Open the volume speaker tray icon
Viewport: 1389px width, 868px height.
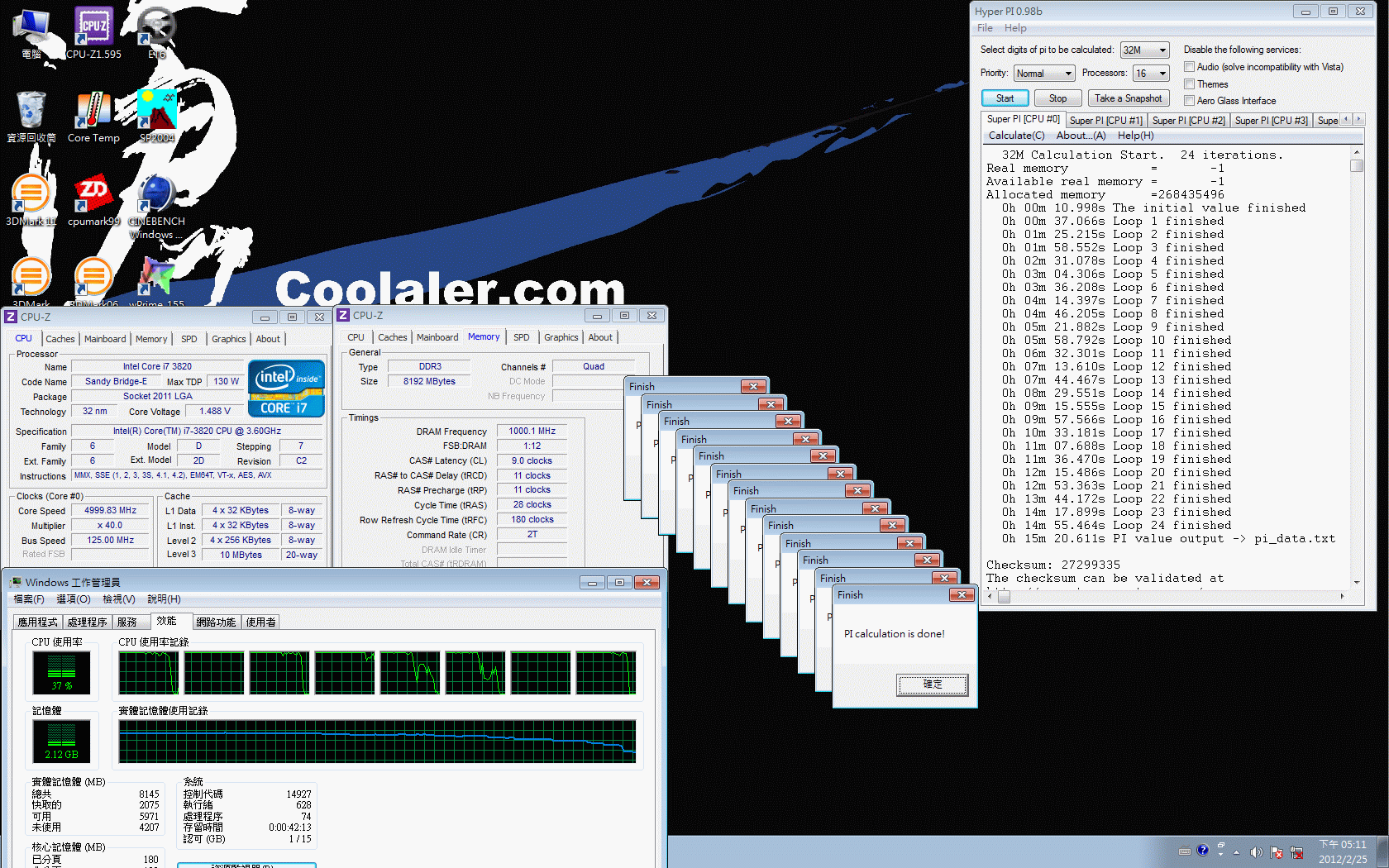[1256, 851]
